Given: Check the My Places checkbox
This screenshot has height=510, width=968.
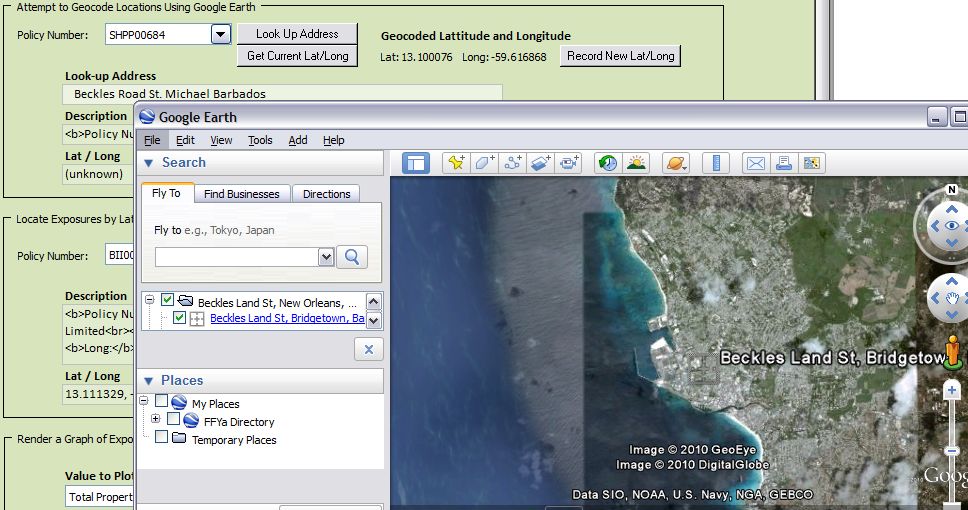Looking at the screenshot, I should pyautogui.click(x=161, y=401).
